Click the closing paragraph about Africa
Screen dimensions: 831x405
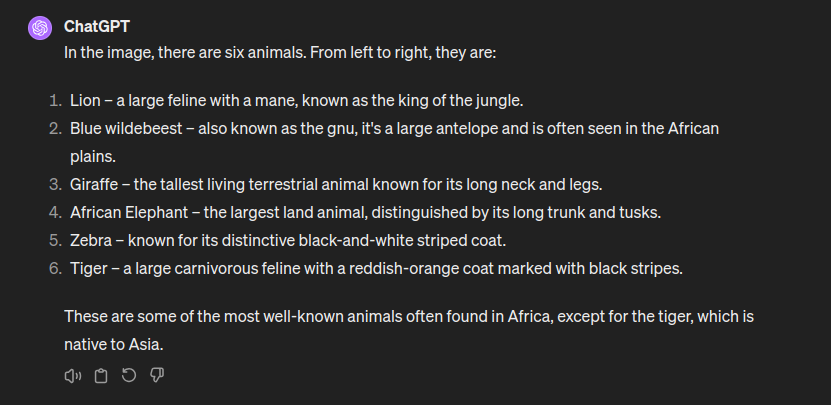(409, 330)
